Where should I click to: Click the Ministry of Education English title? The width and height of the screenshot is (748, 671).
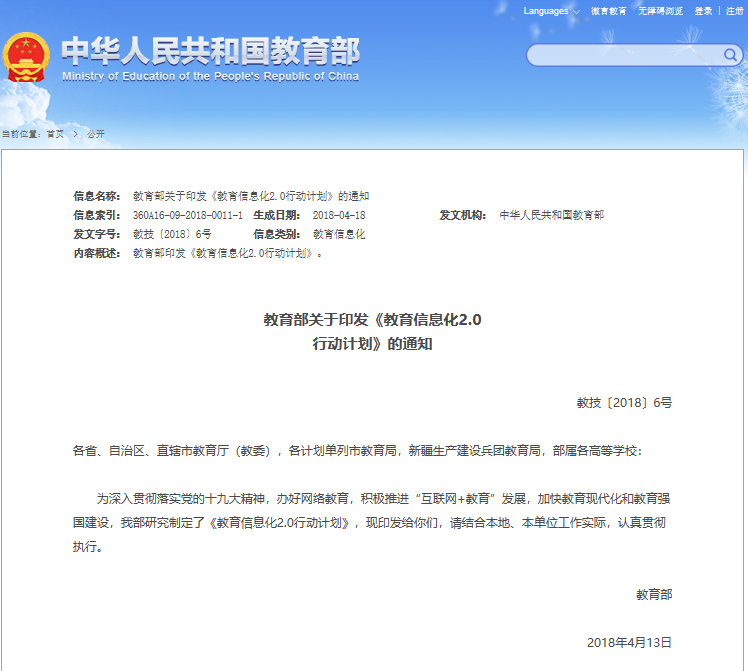tap(210, 76)
